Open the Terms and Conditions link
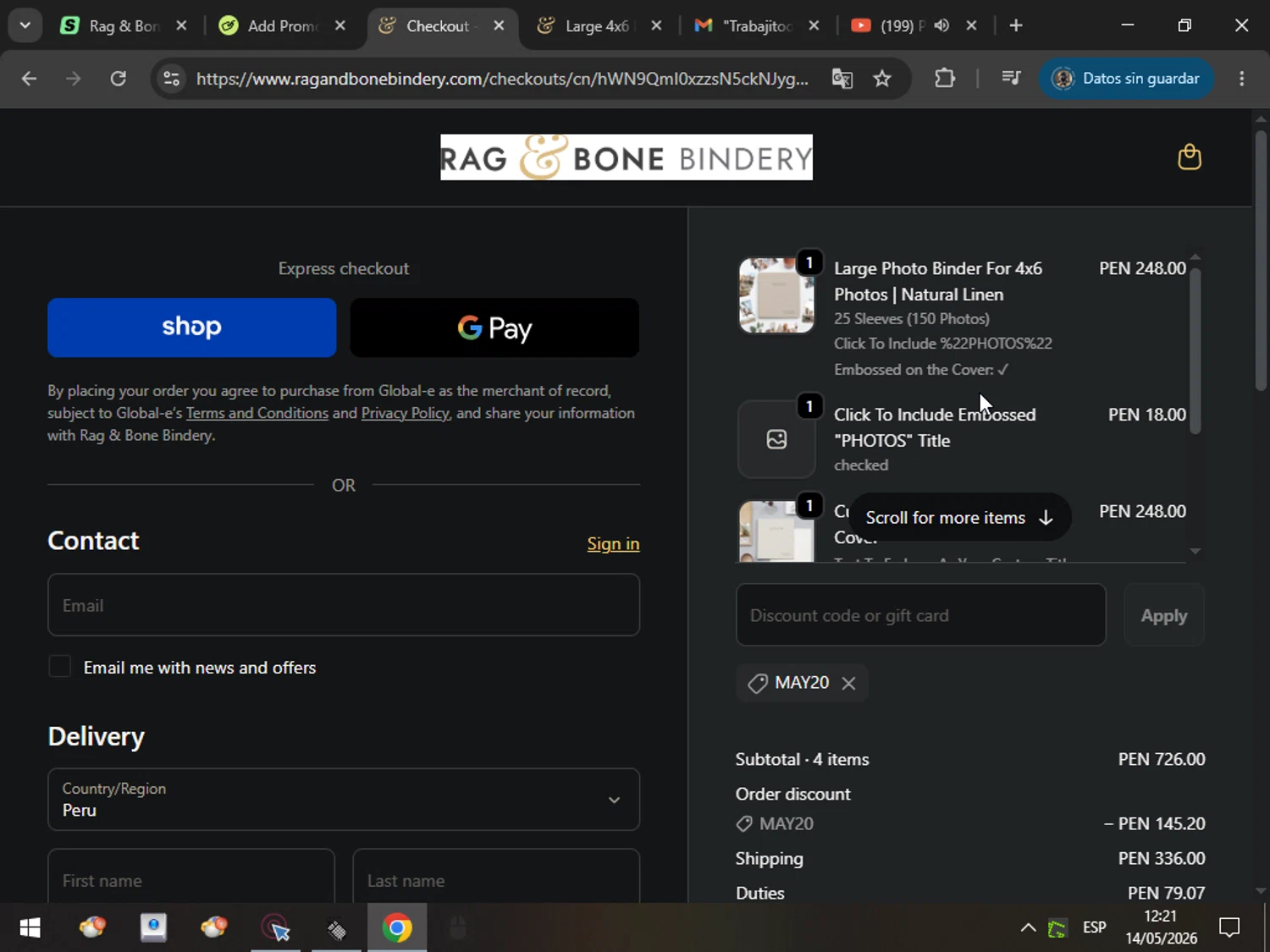This screenshot has height=952, width=1270. 257,413
